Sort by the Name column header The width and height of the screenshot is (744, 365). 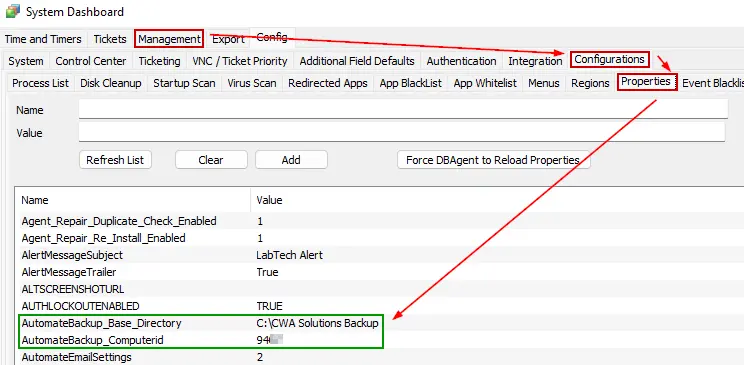pos(132,200)
